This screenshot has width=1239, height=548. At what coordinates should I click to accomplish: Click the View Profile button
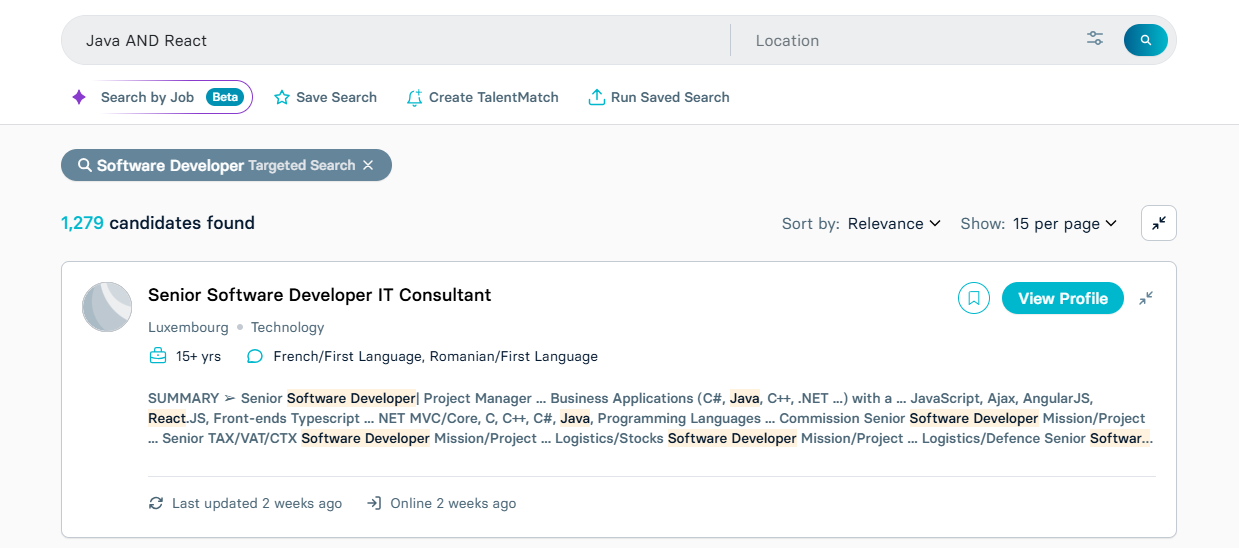coord(1063,298)
